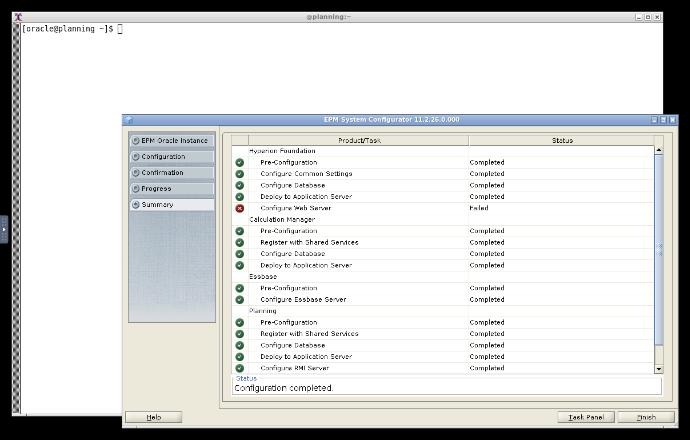Image resolution: width=690 pixels, height=440 pixels.
Task: Select the Progress step in sidebar
Action: [x=172, y=189]
